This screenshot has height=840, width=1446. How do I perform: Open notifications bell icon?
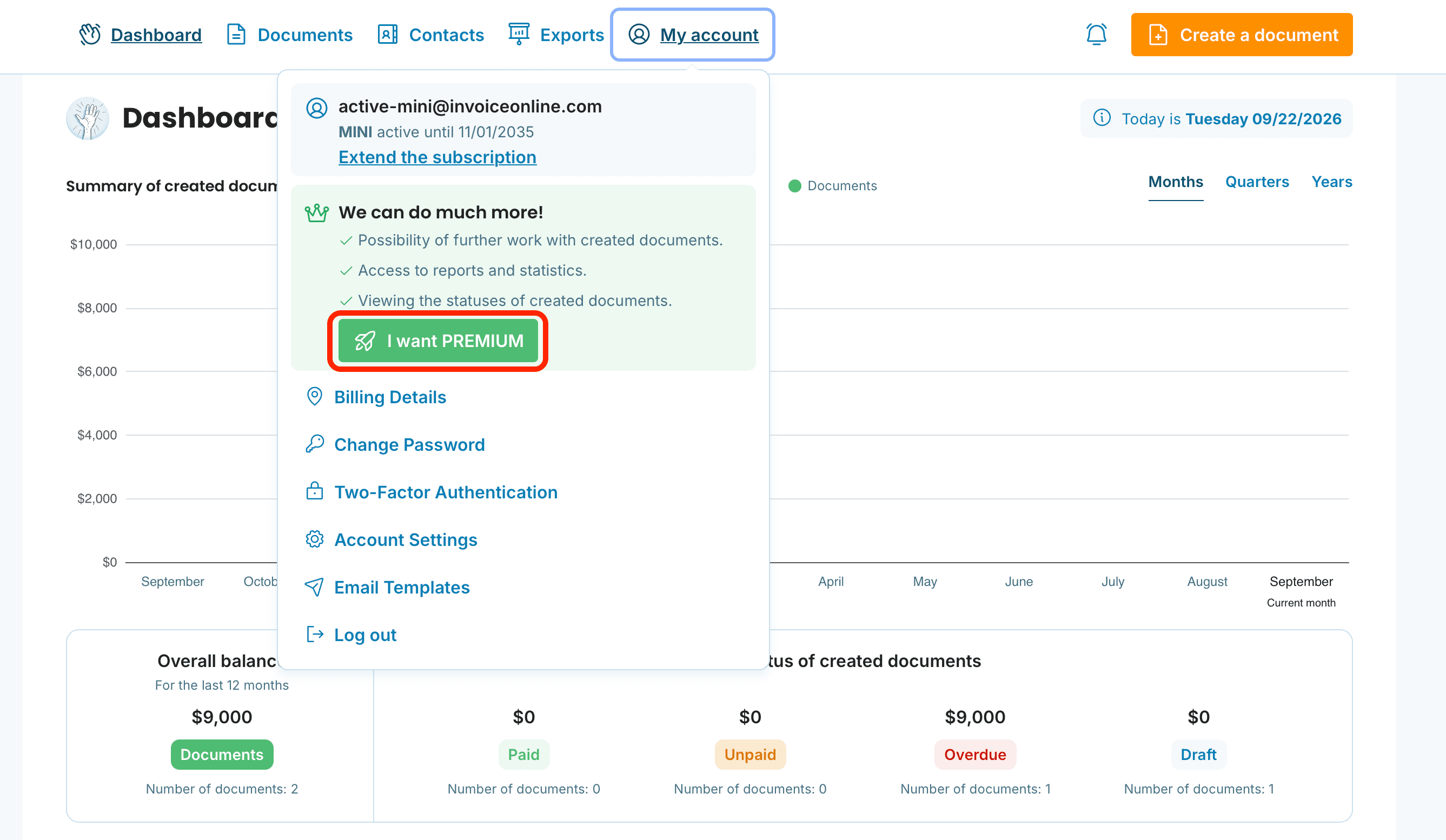[x=1096, y=35]
